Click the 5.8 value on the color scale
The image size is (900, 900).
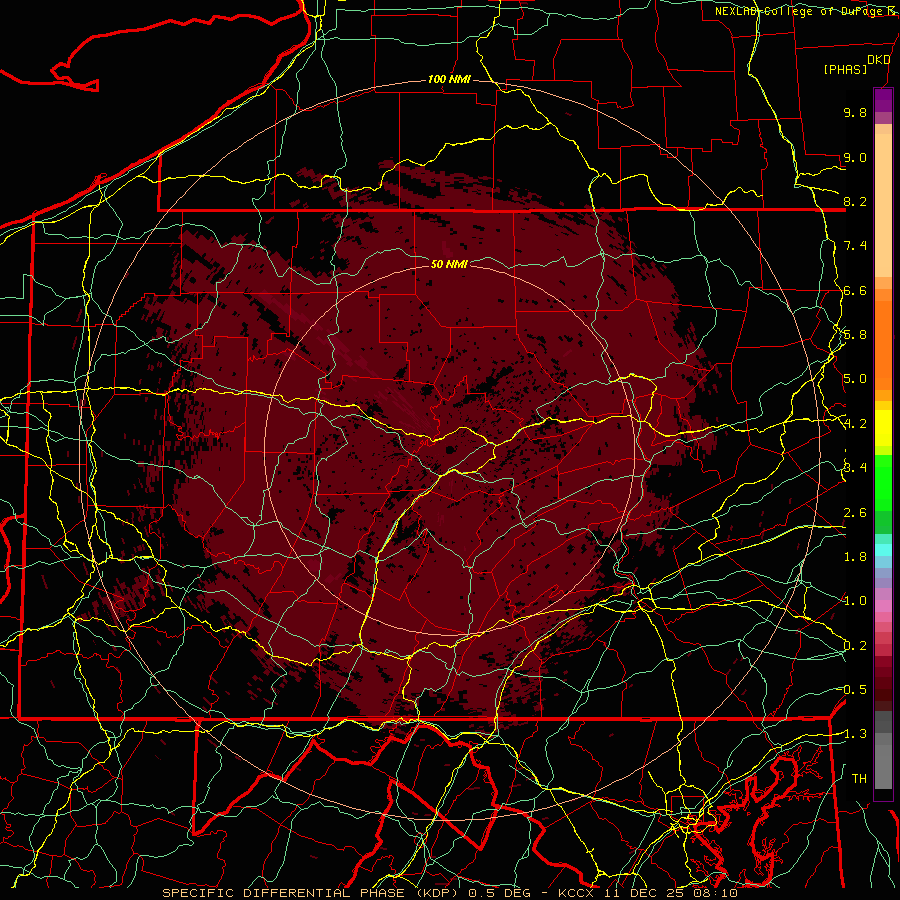(x=855, y=335)
